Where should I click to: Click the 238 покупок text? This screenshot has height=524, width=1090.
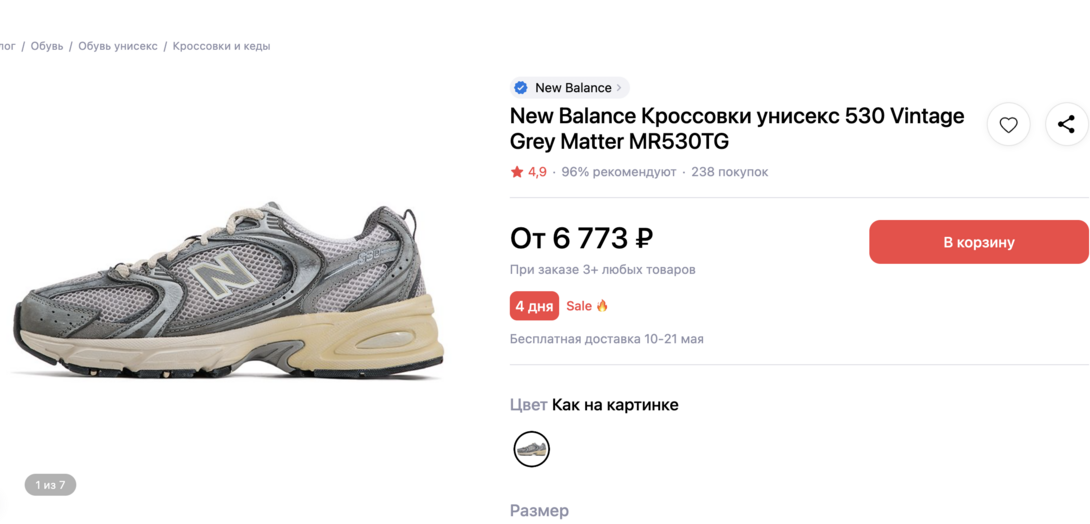click(x=729, y=172)
